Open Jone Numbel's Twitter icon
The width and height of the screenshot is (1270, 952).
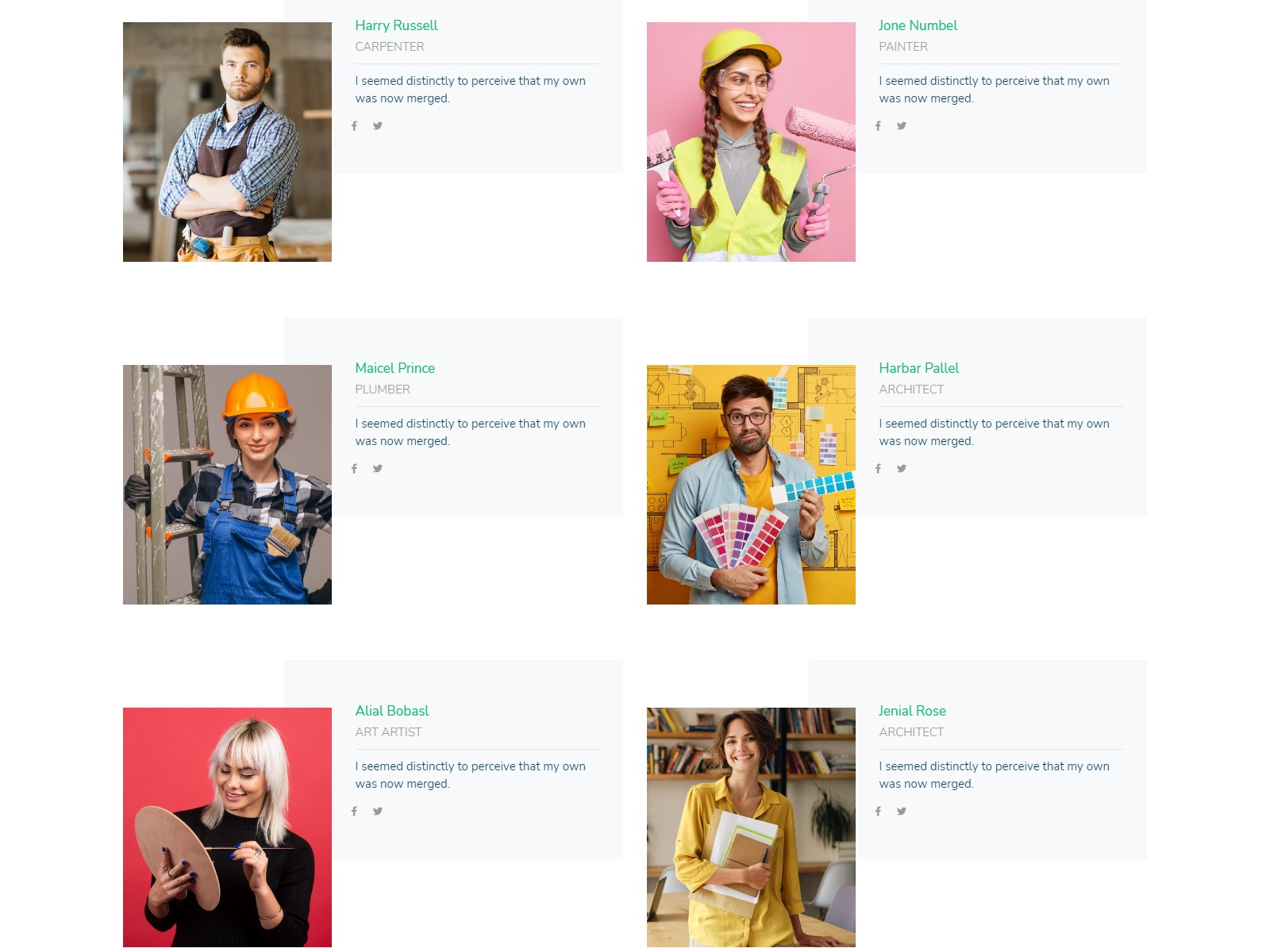pos(902,126)
